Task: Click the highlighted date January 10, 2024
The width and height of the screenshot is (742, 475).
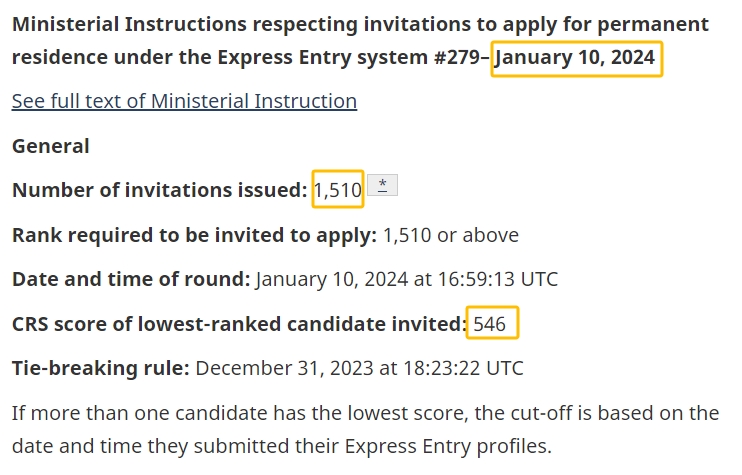Action: pos(577,58)
